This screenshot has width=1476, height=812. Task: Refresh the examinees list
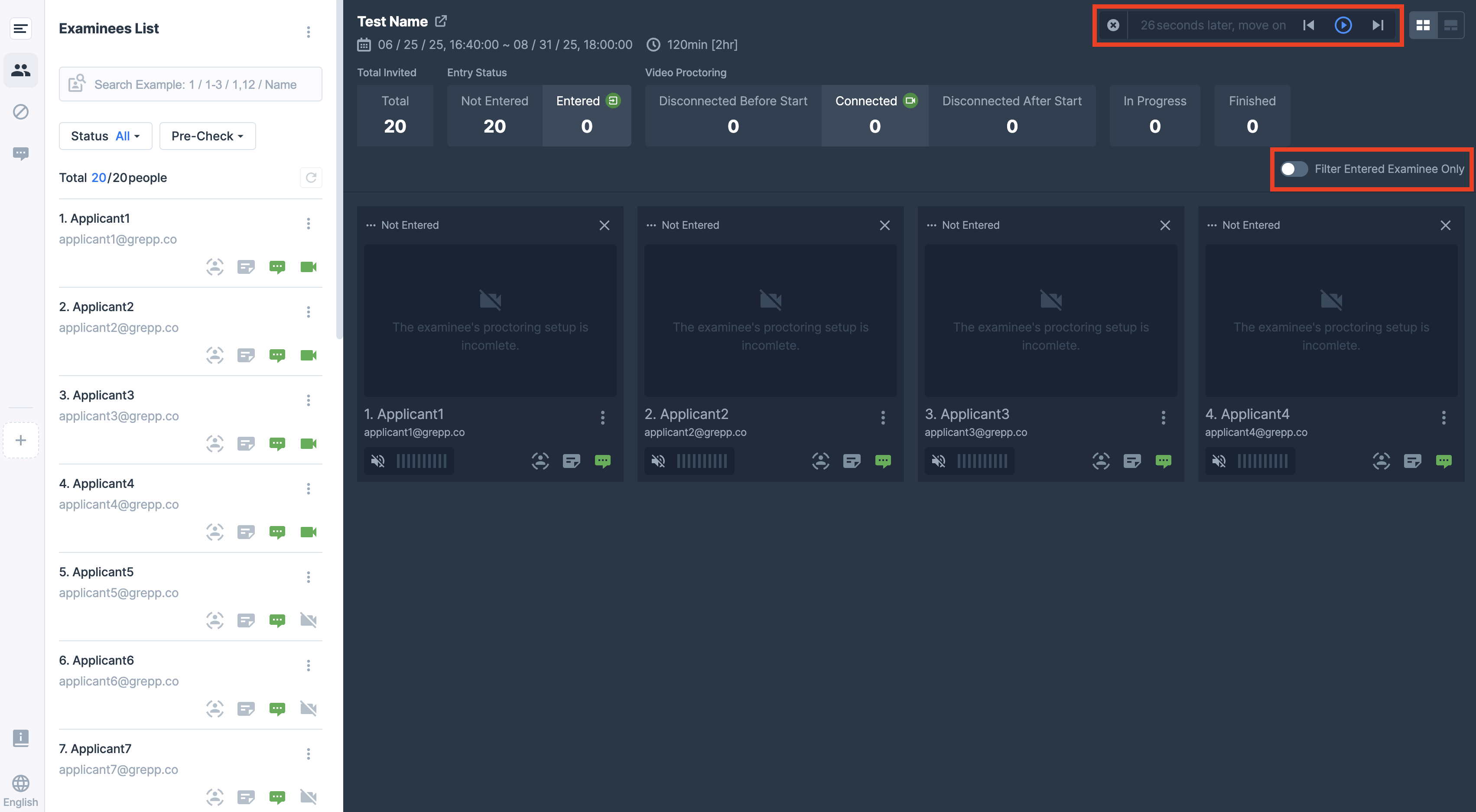311,178
